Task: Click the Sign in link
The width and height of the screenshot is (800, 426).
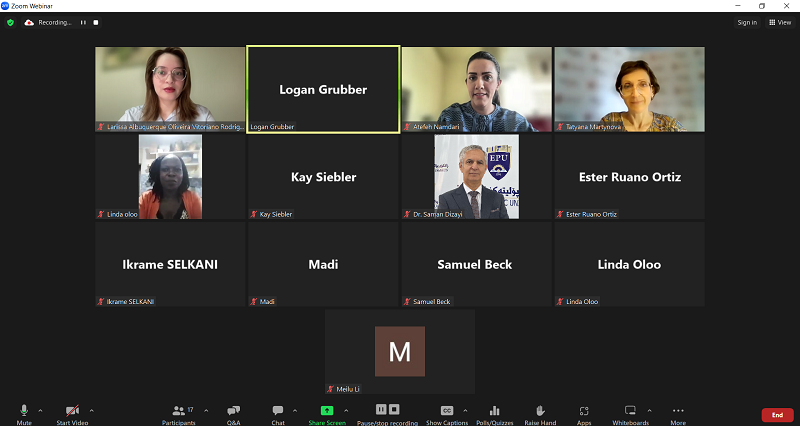Action: pos(747,22)
